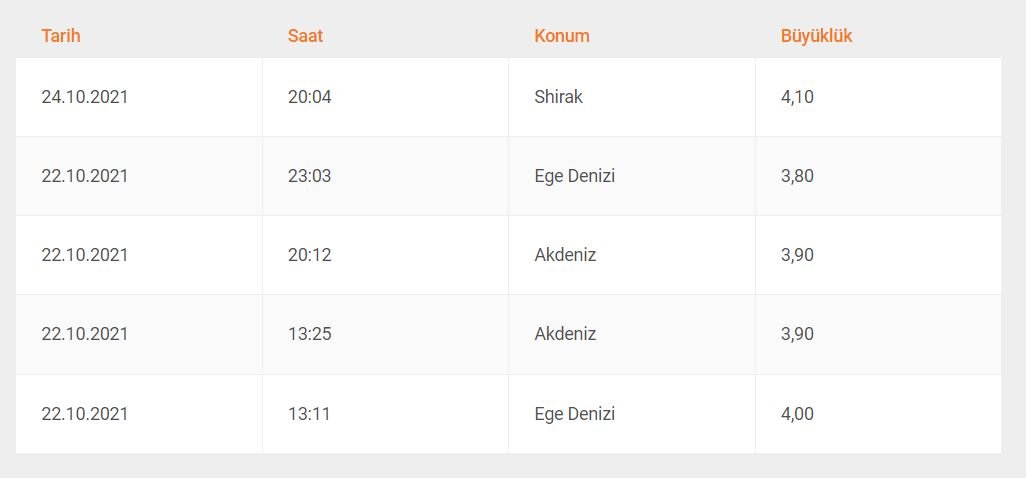Screen dimensions: 1026x478
Task: Select Akdeniz in the 13:25 row
Action: tap(565, 334)
